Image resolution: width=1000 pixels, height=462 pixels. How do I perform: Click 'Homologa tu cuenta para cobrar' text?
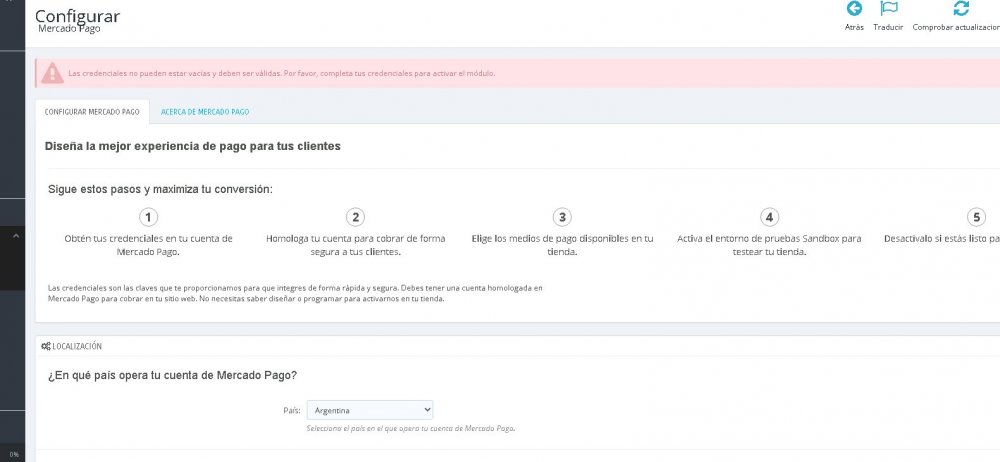(355, 245)
